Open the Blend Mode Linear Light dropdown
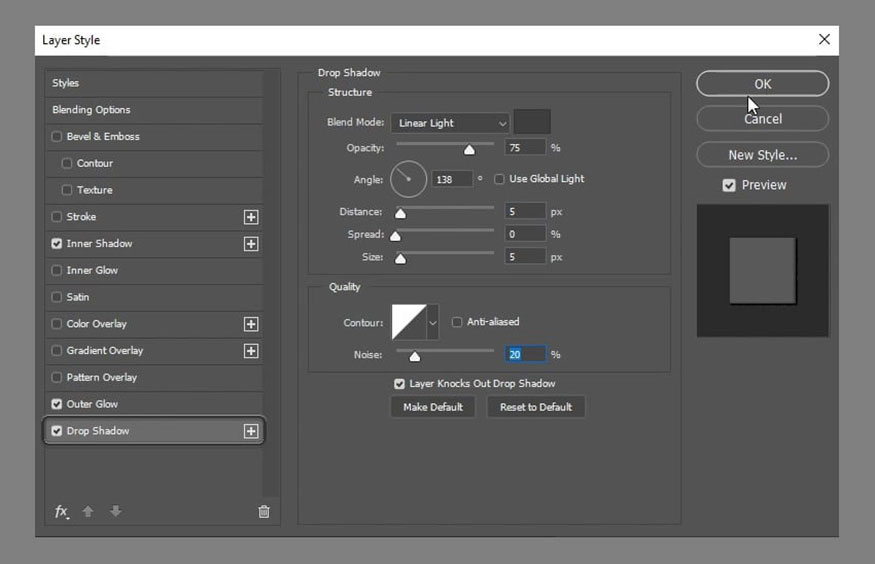This screenshot has width=875, height=564. point(450,123)
